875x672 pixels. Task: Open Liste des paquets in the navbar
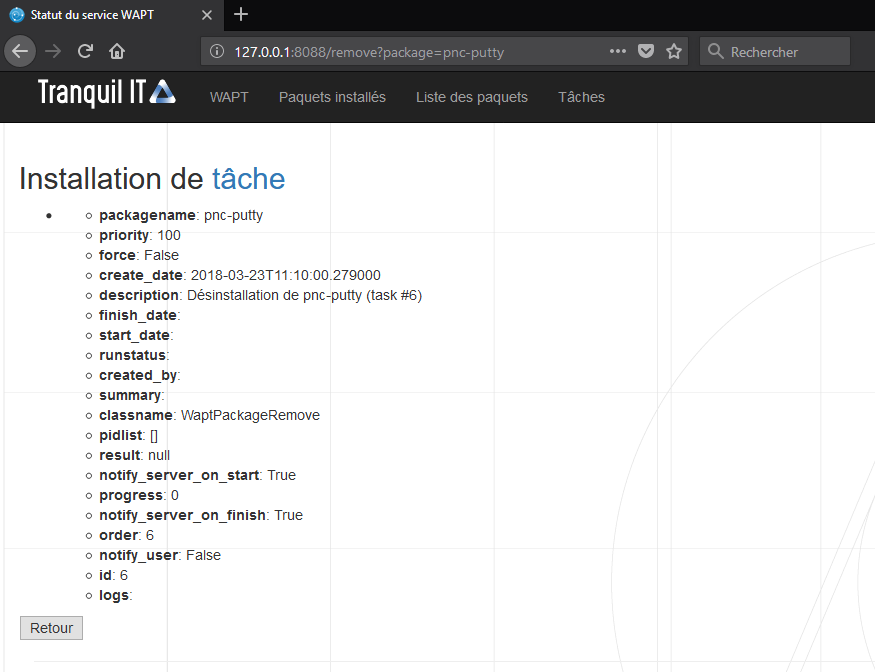(472, 97)
